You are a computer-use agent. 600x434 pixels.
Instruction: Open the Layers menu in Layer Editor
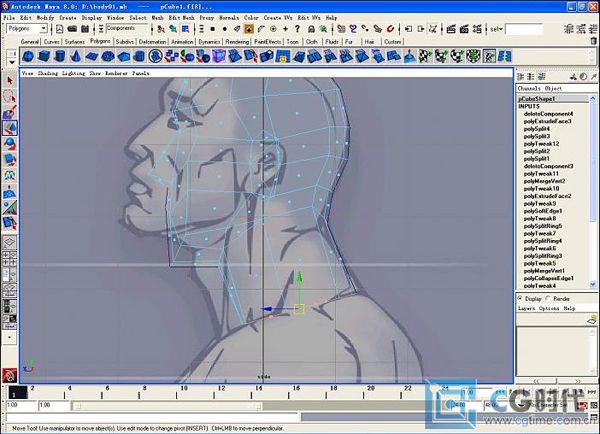click(526, 308)
